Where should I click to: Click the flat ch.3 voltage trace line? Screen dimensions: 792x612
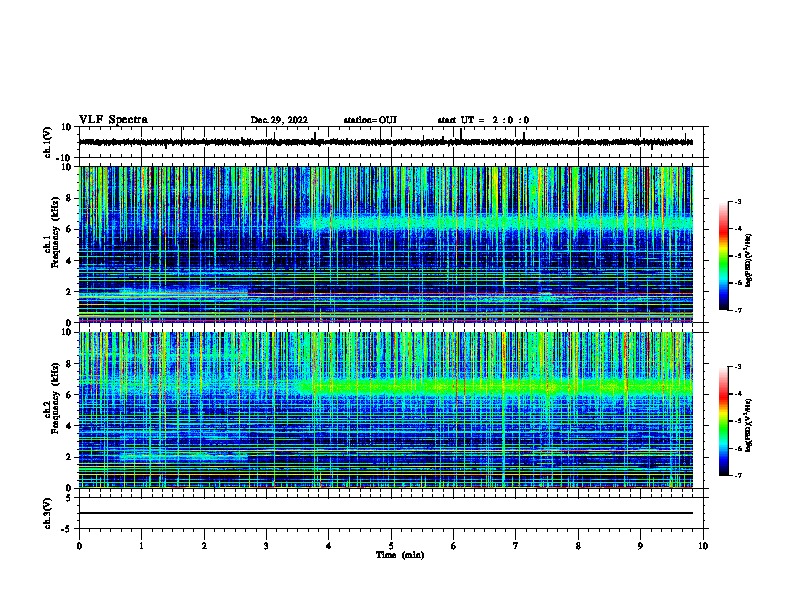[x=385, y=513]
